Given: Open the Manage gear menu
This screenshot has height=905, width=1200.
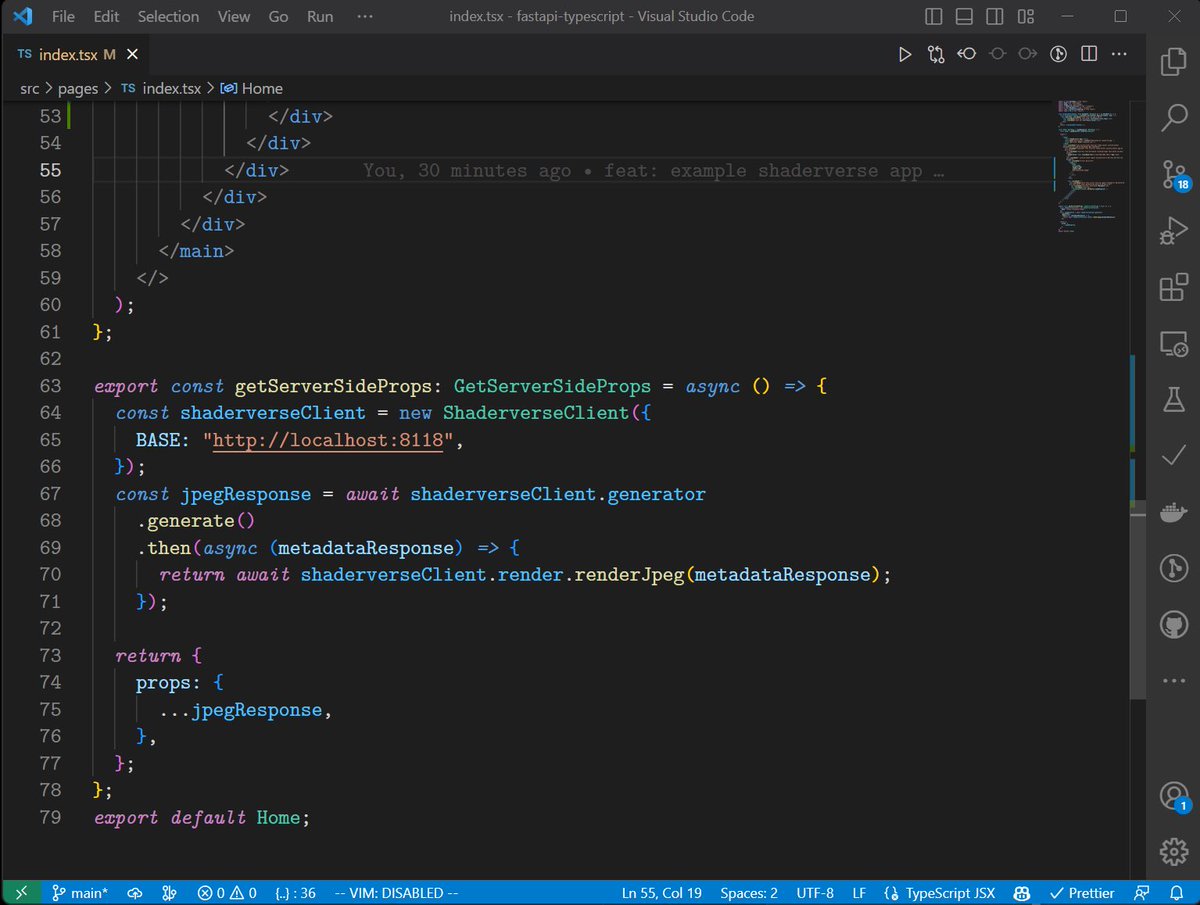Looking at the screenshot, I should click(1173, 851).
